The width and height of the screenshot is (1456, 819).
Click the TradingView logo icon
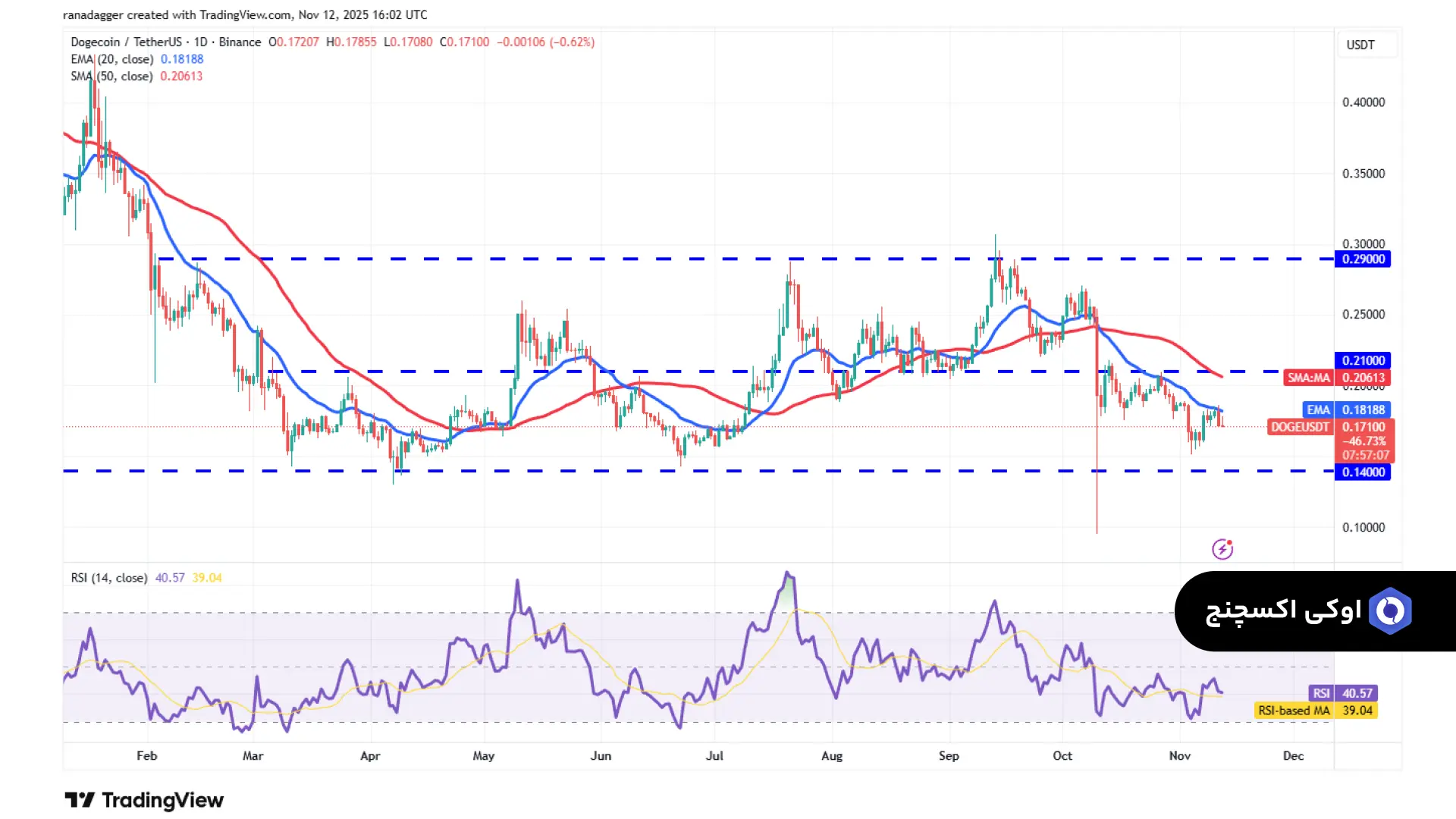click(x=80, y=800)
